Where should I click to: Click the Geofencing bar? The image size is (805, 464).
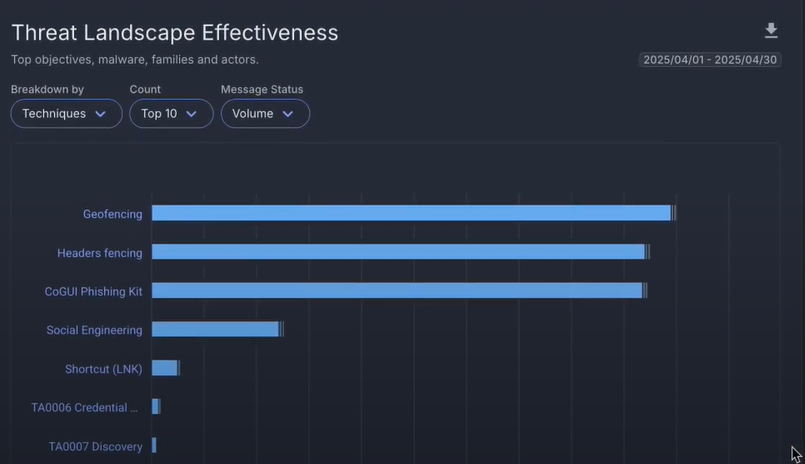[x=410, y=213]
